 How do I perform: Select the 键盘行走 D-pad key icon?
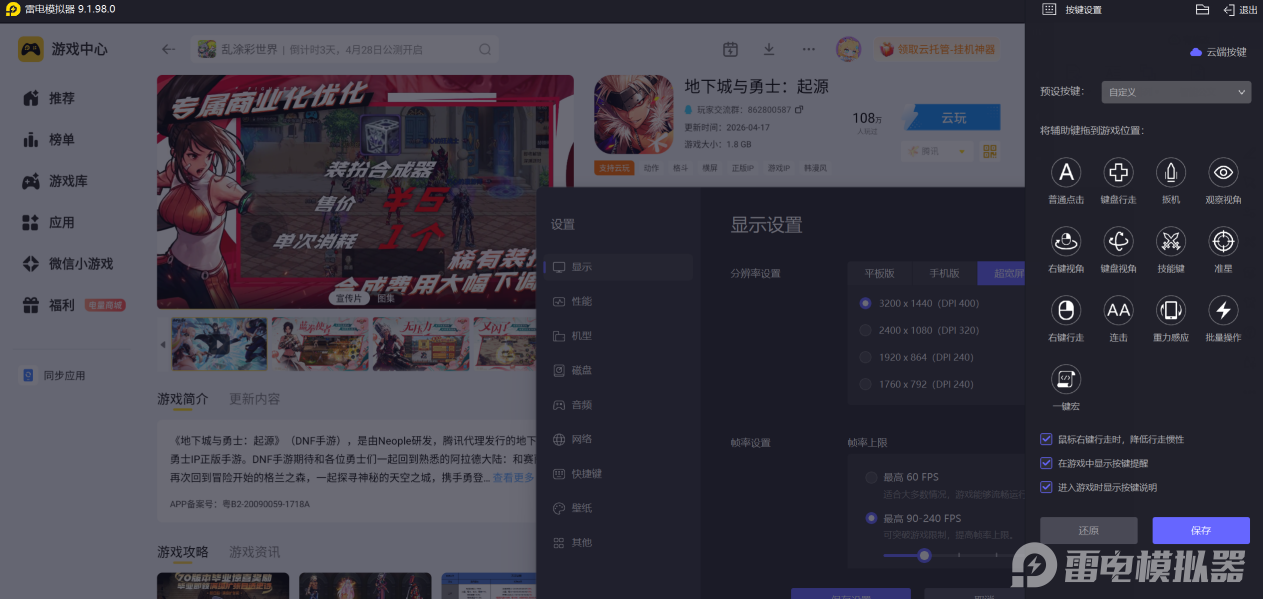pyautogui.click(x=1118, y=172)
